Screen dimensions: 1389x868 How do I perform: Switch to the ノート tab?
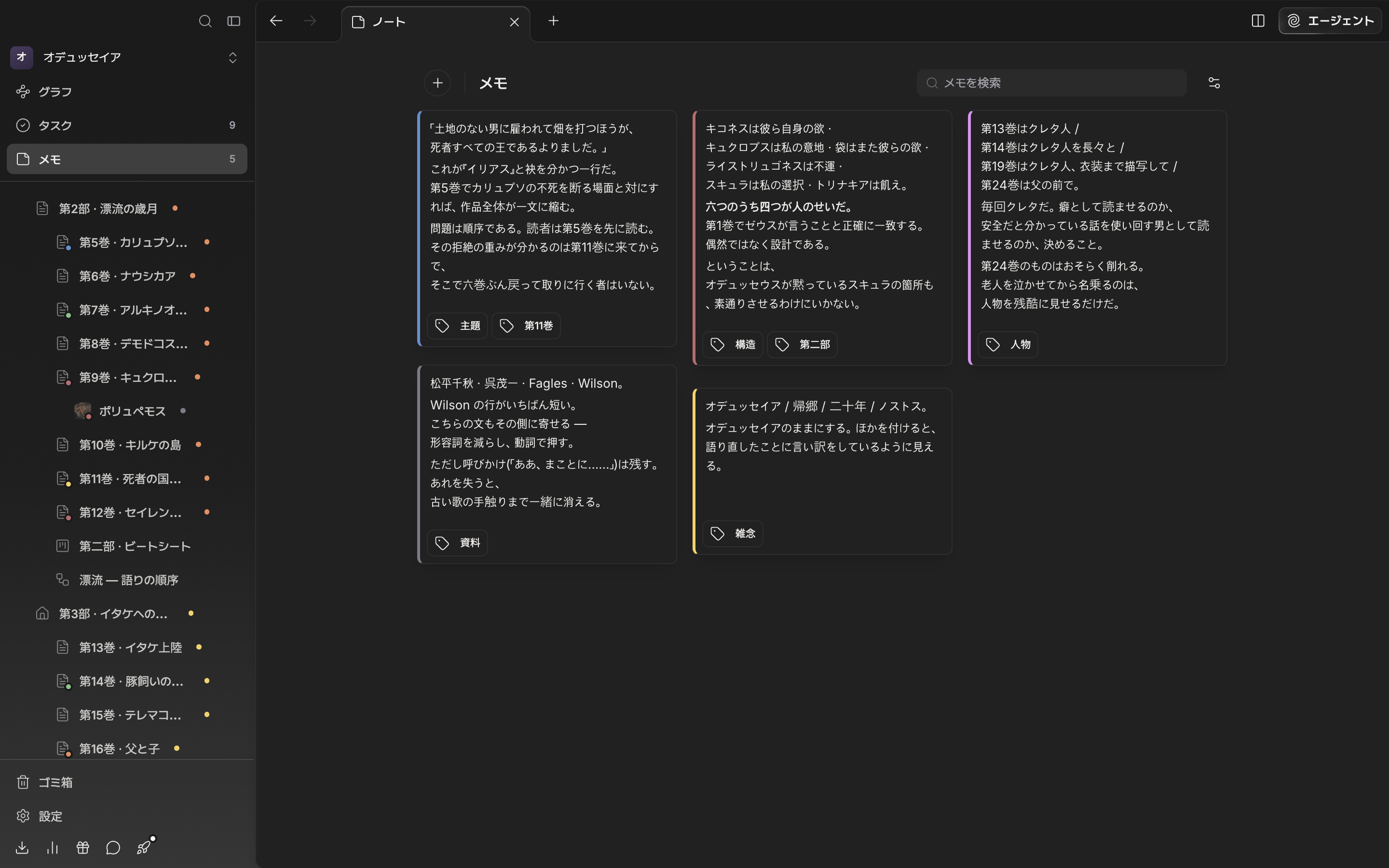coord(436,22)
